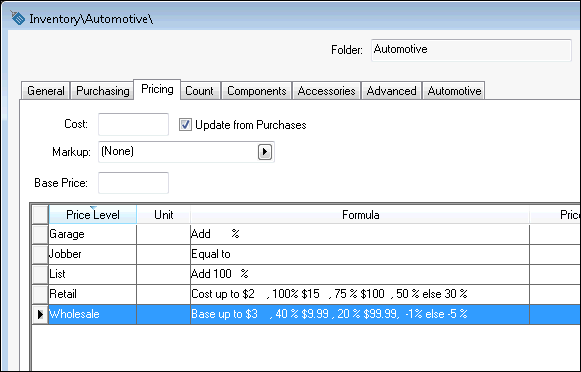Screen dimensions: 581x372
Task: Open the Components tab
Action: point(256,91)
